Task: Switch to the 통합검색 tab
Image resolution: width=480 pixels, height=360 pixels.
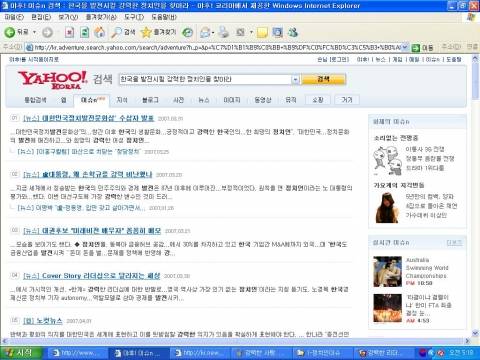Action: (35, 100)
